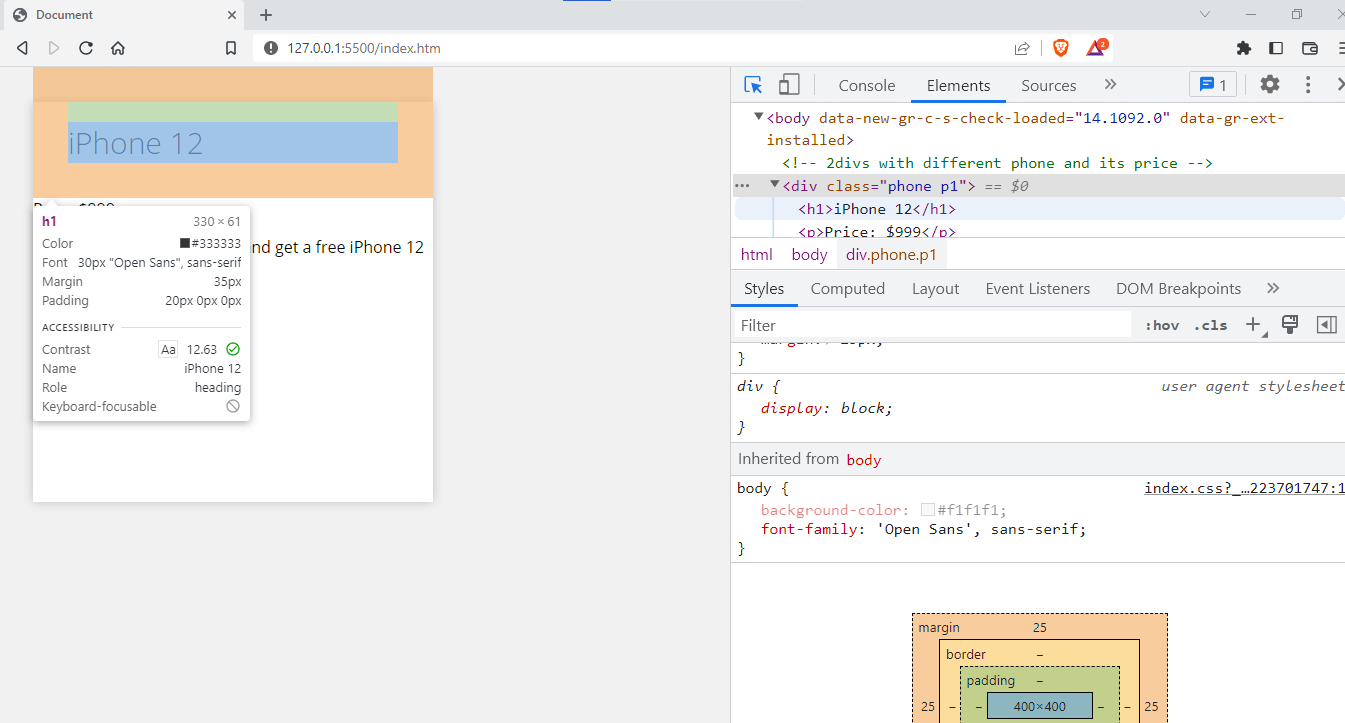Open the issues counter badge

1213,85
